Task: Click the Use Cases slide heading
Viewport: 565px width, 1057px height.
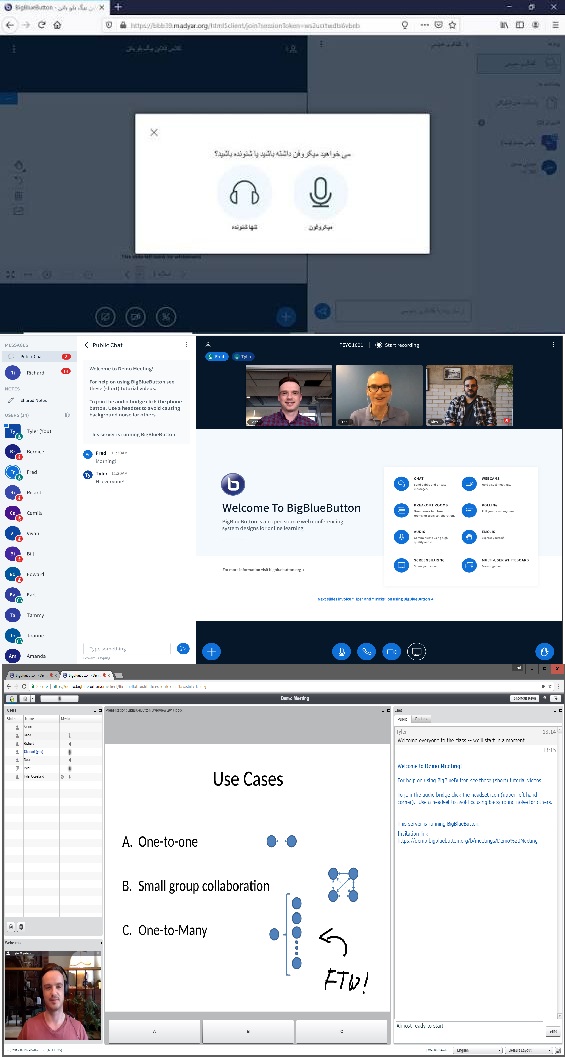Action: coord(248,779)
